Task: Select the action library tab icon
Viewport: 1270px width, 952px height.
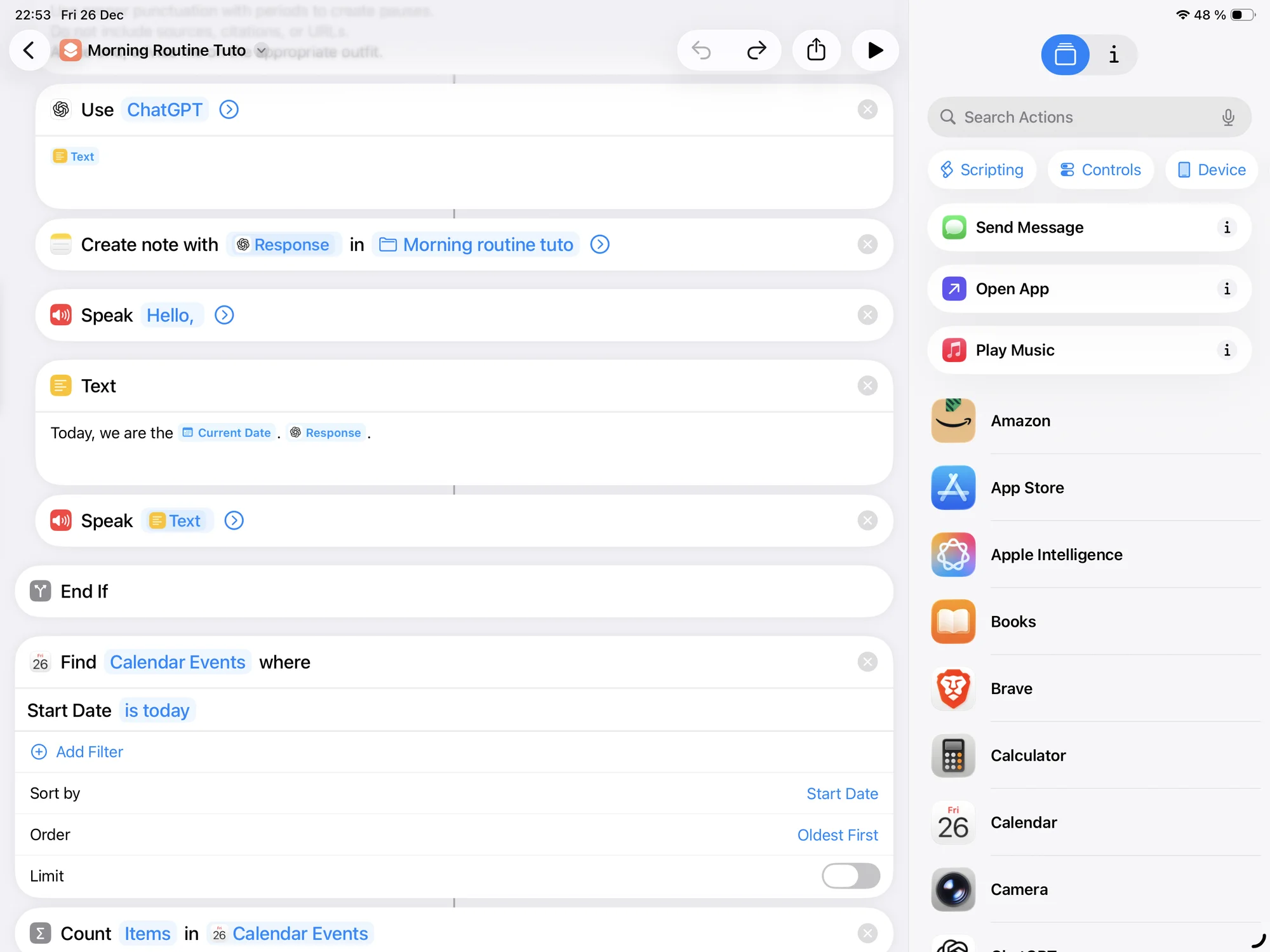Action: (x=1065, y=55)
